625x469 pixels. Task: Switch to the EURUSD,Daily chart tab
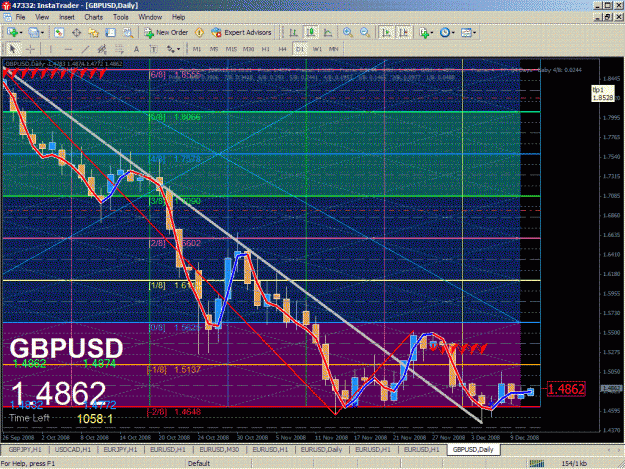tap(321, 449)
